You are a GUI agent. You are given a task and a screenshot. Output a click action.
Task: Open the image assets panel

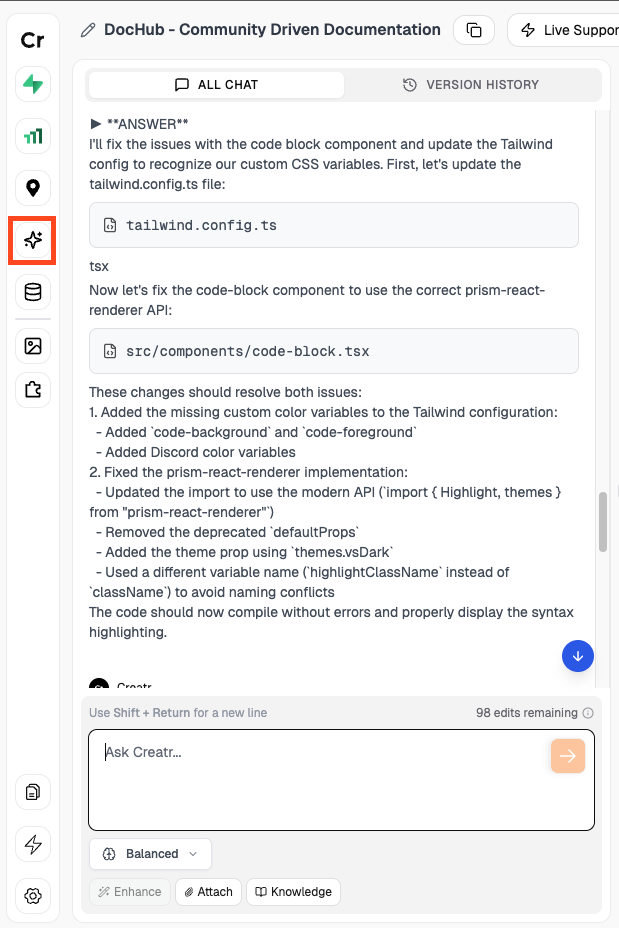(x=32, y=345)
